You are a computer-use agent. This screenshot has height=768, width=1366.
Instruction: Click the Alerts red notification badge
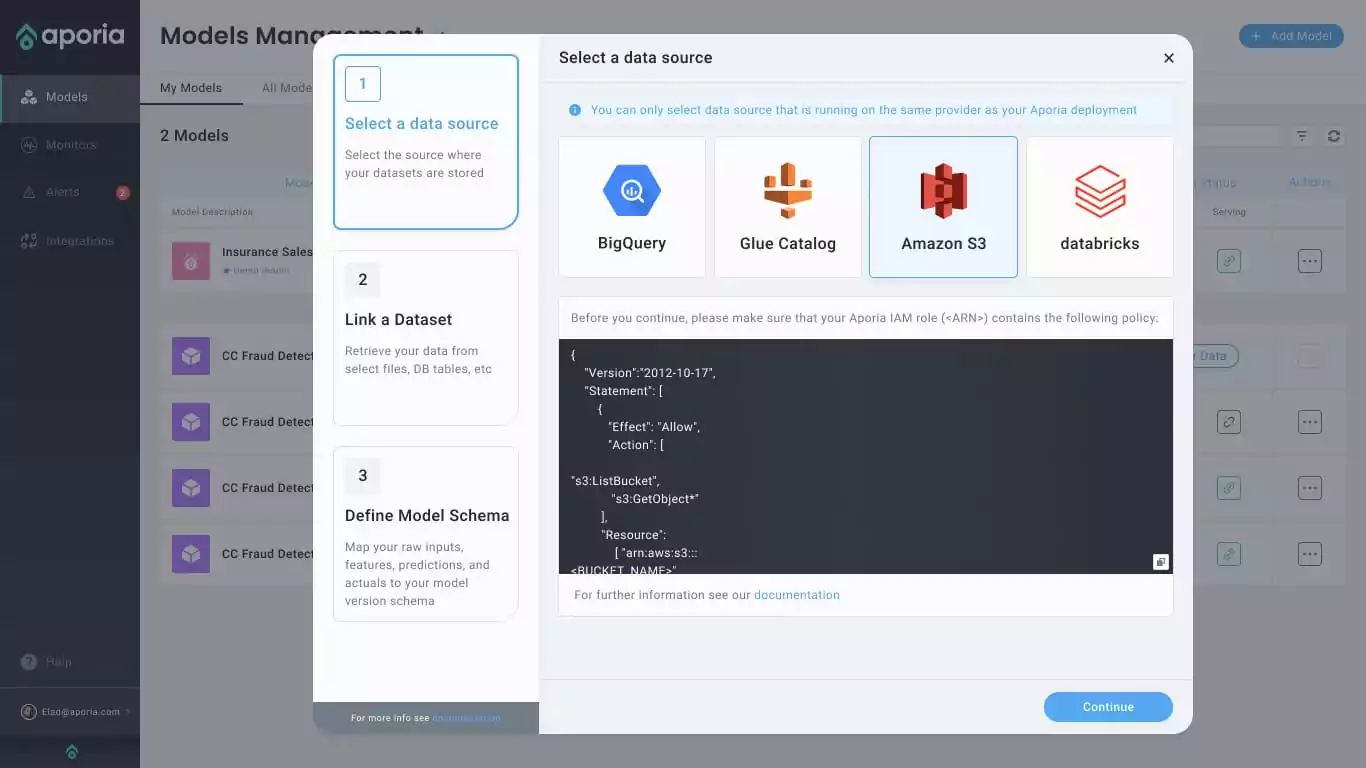click(123, 193)
